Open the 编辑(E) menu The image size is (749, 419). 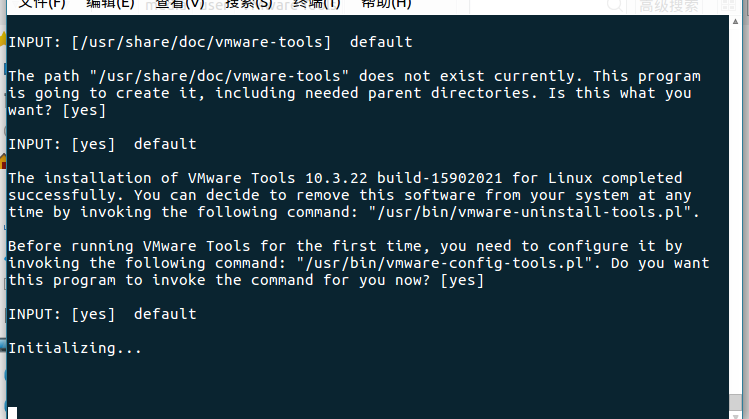click(x=110, y=4)
